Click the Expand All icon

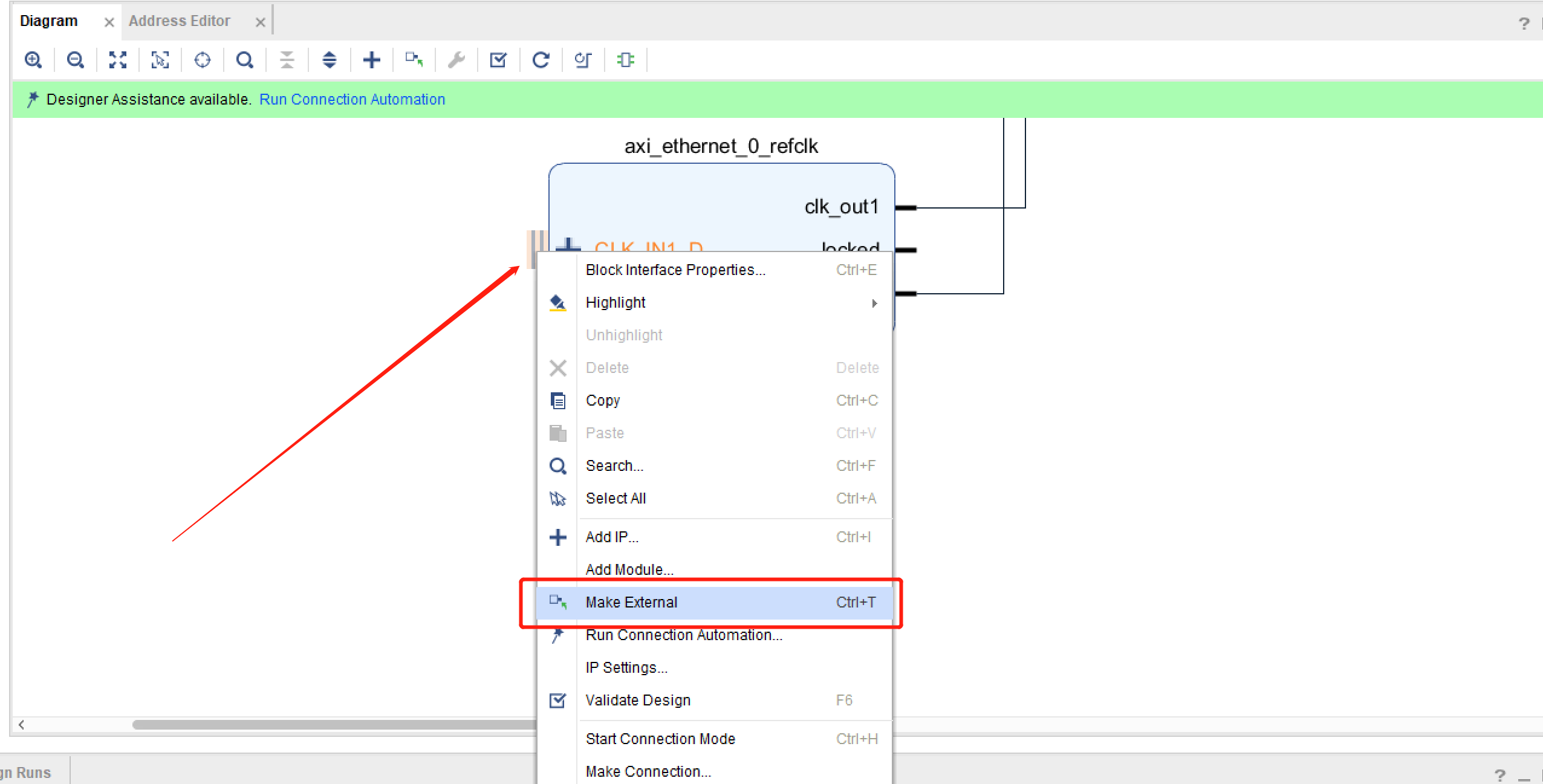coord(330,60)
